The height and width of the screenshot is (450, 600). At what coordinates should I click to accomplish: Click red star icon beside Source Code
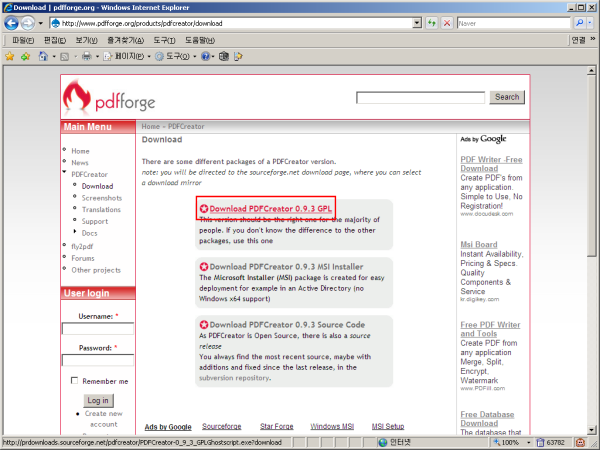(204, 325)
